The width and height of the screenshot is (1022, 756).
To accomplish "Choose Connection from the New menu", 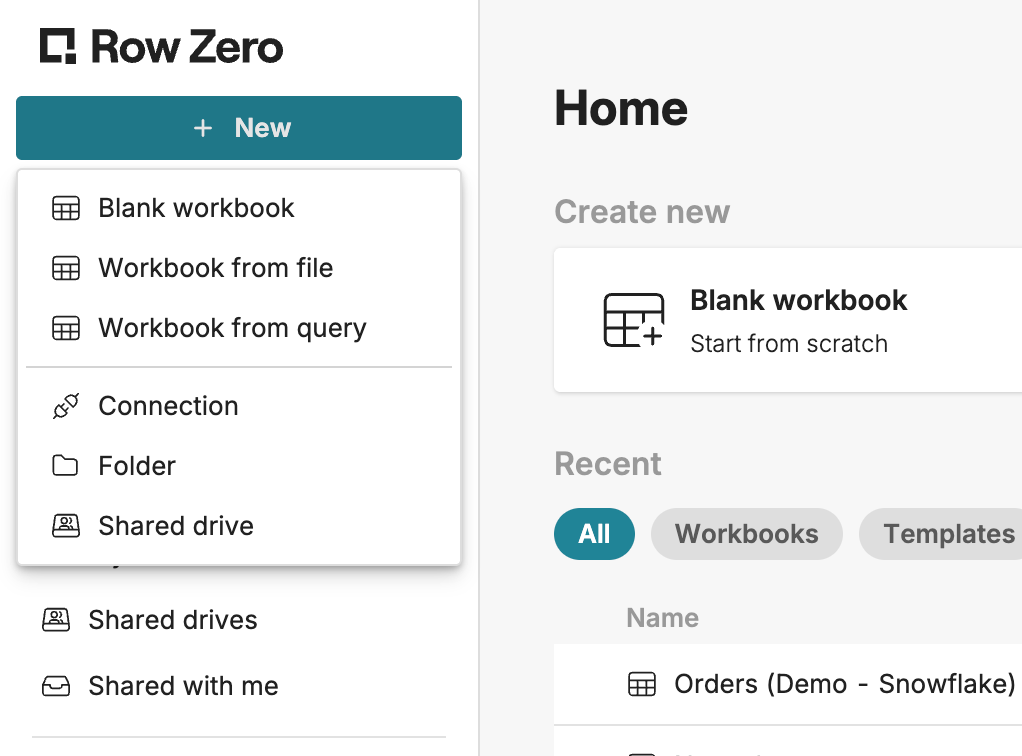I will (239, 406).
